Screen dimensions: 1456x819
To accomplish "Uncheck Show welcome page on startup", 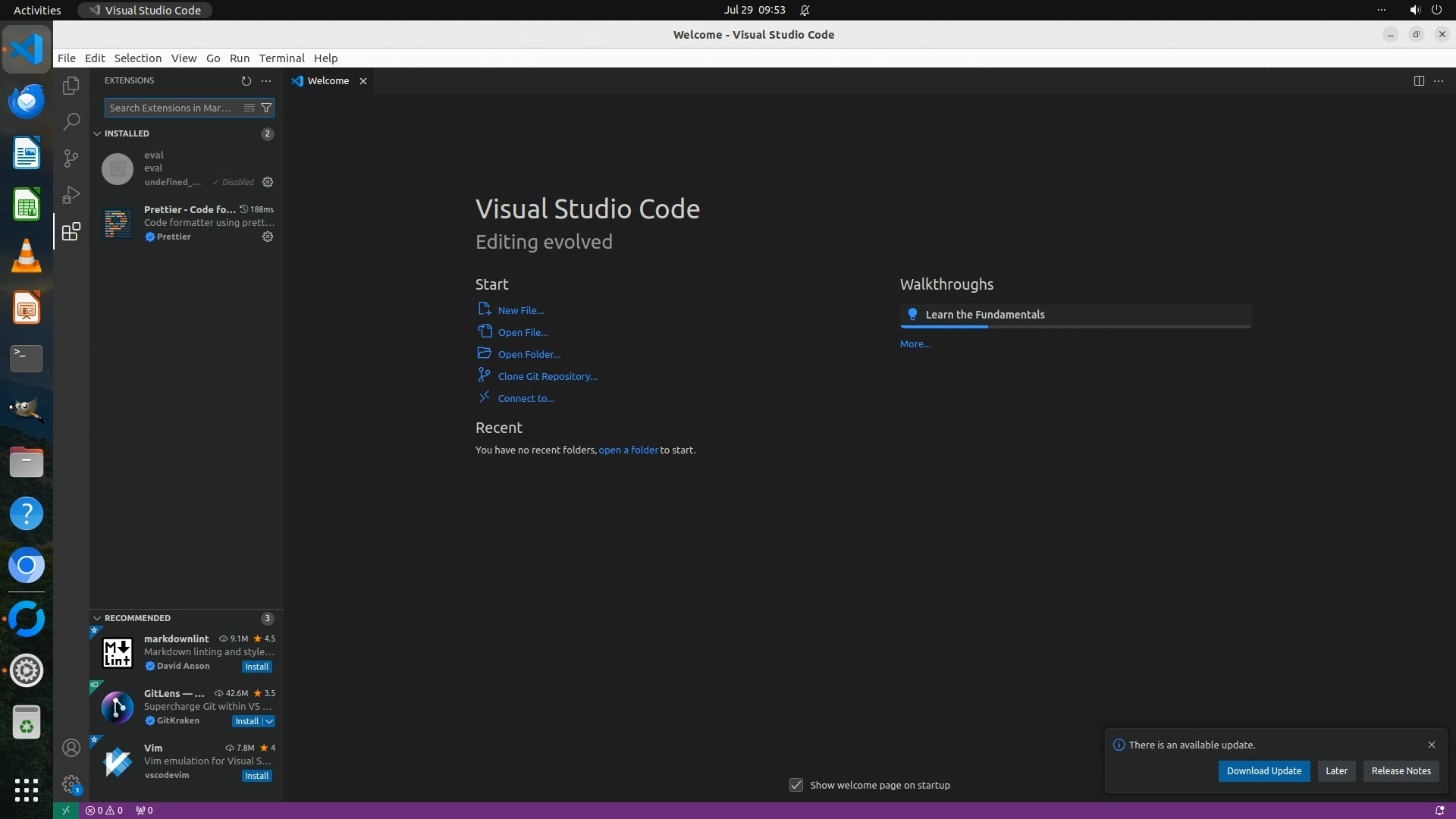I will 796,785.
